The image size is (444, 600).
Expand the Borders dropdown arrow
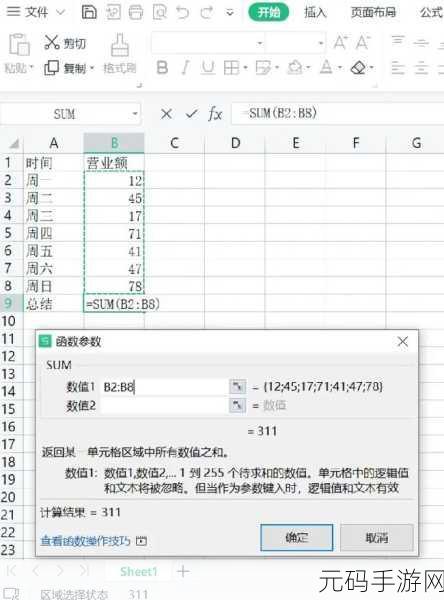(x=245, y=68)
